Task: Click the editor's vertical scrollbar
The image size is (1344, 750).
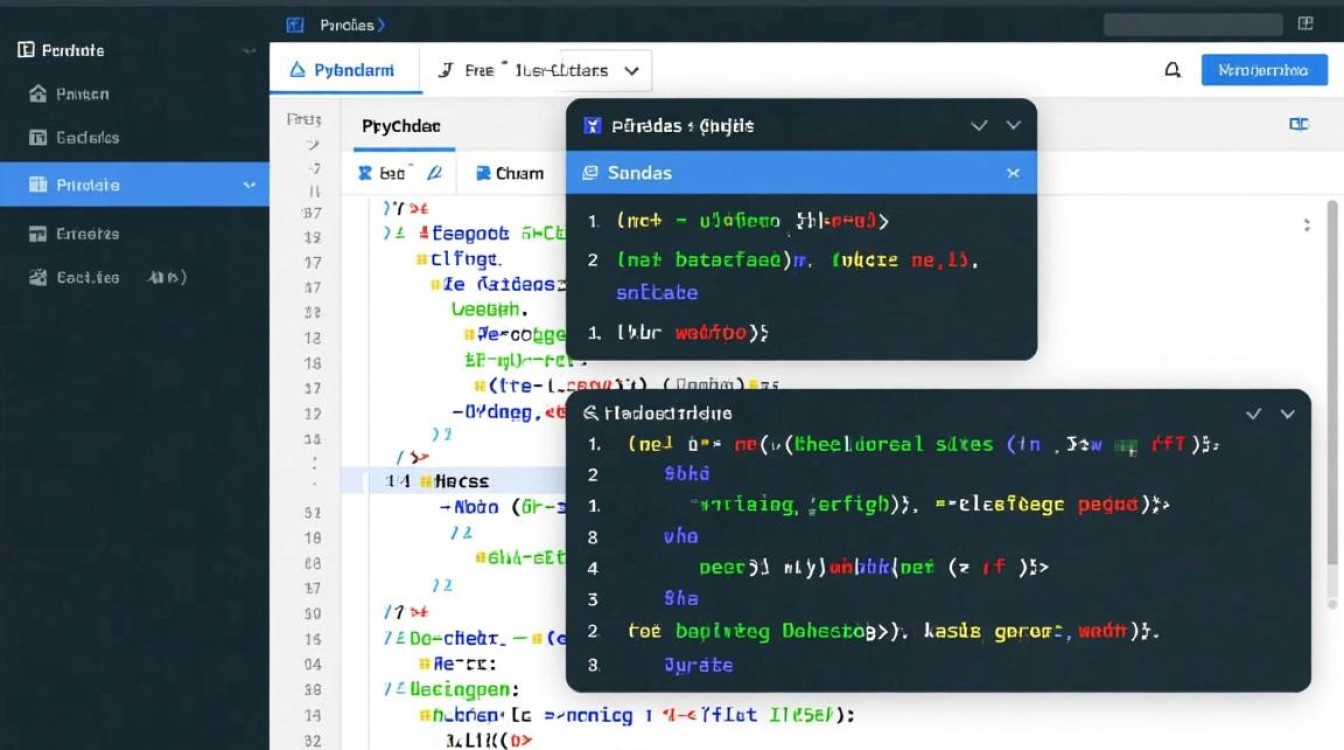Action: tap(1331, 400)
